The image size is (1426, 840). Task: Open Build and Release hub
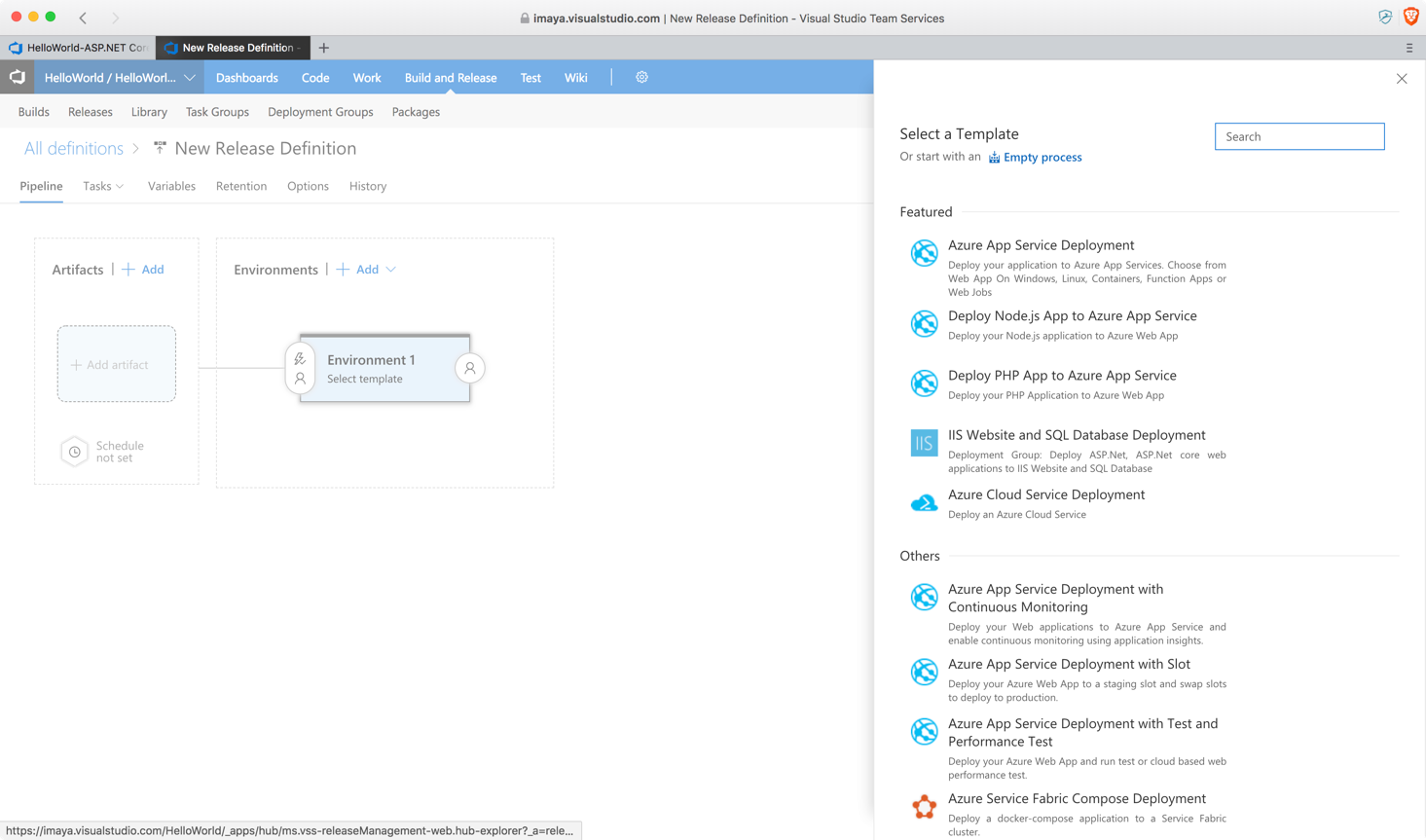tap(451, 78)
